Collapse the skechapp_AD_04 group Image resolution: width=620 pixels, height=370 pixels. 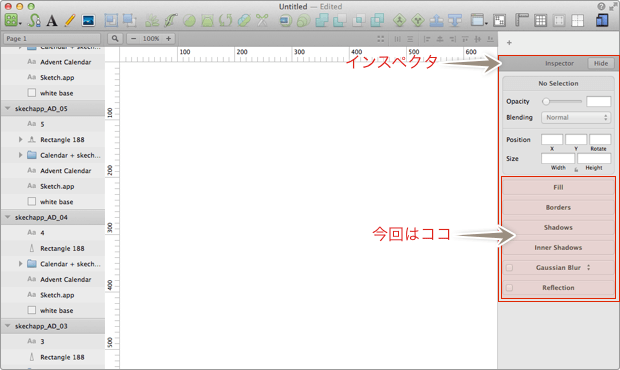pyautogui.click(x=8, y=217)
